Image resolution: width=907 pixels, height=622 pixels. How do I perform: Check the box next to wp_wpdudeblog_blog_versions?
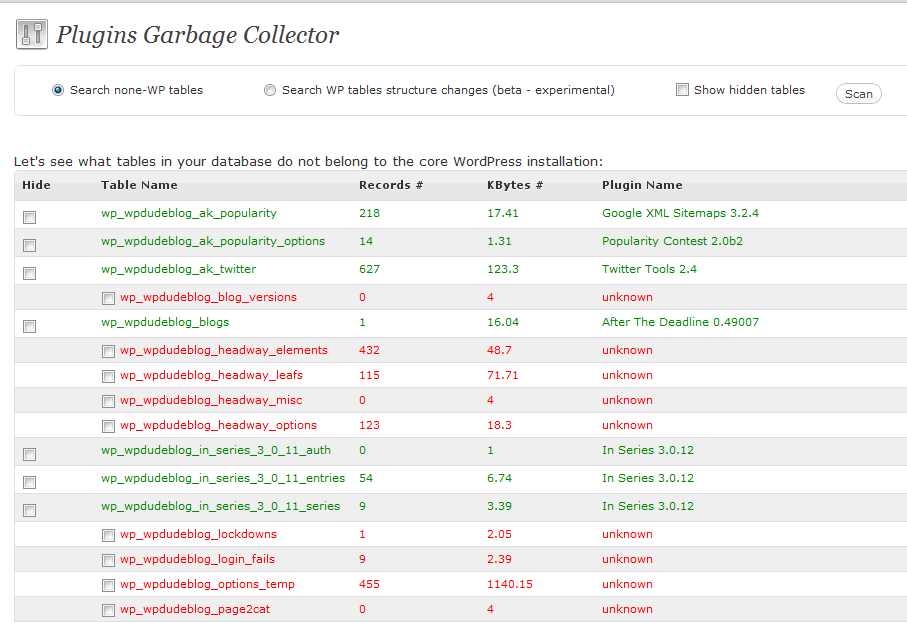pos(108,299)
